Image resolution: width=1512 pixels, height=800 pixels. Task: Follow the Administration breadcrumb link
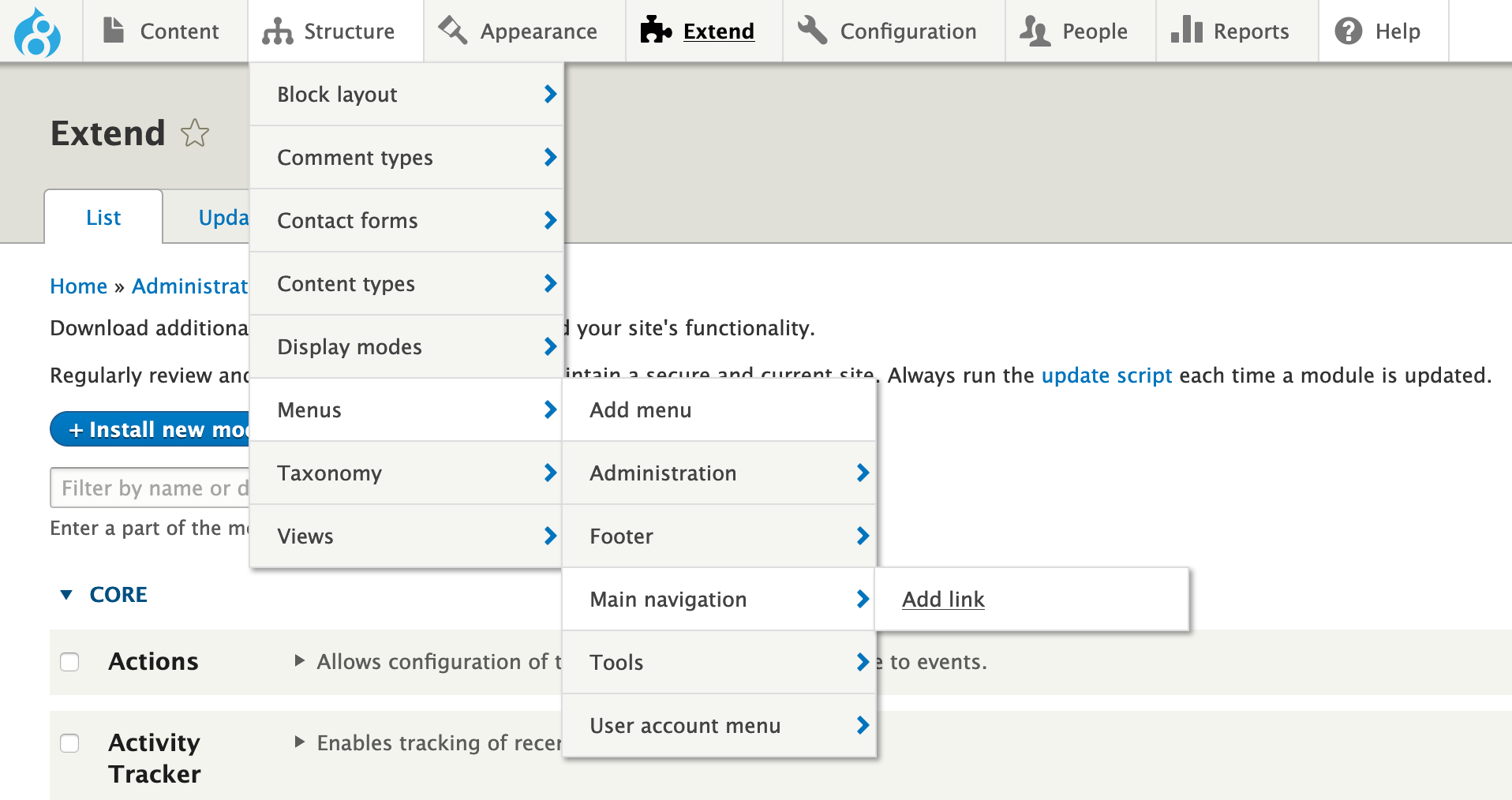[x=189, y=286]
